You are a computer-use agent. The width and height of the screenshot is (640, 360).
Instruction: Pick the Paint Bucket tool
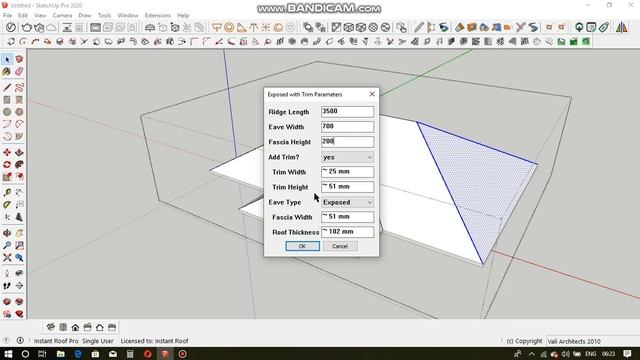(7, 72)
